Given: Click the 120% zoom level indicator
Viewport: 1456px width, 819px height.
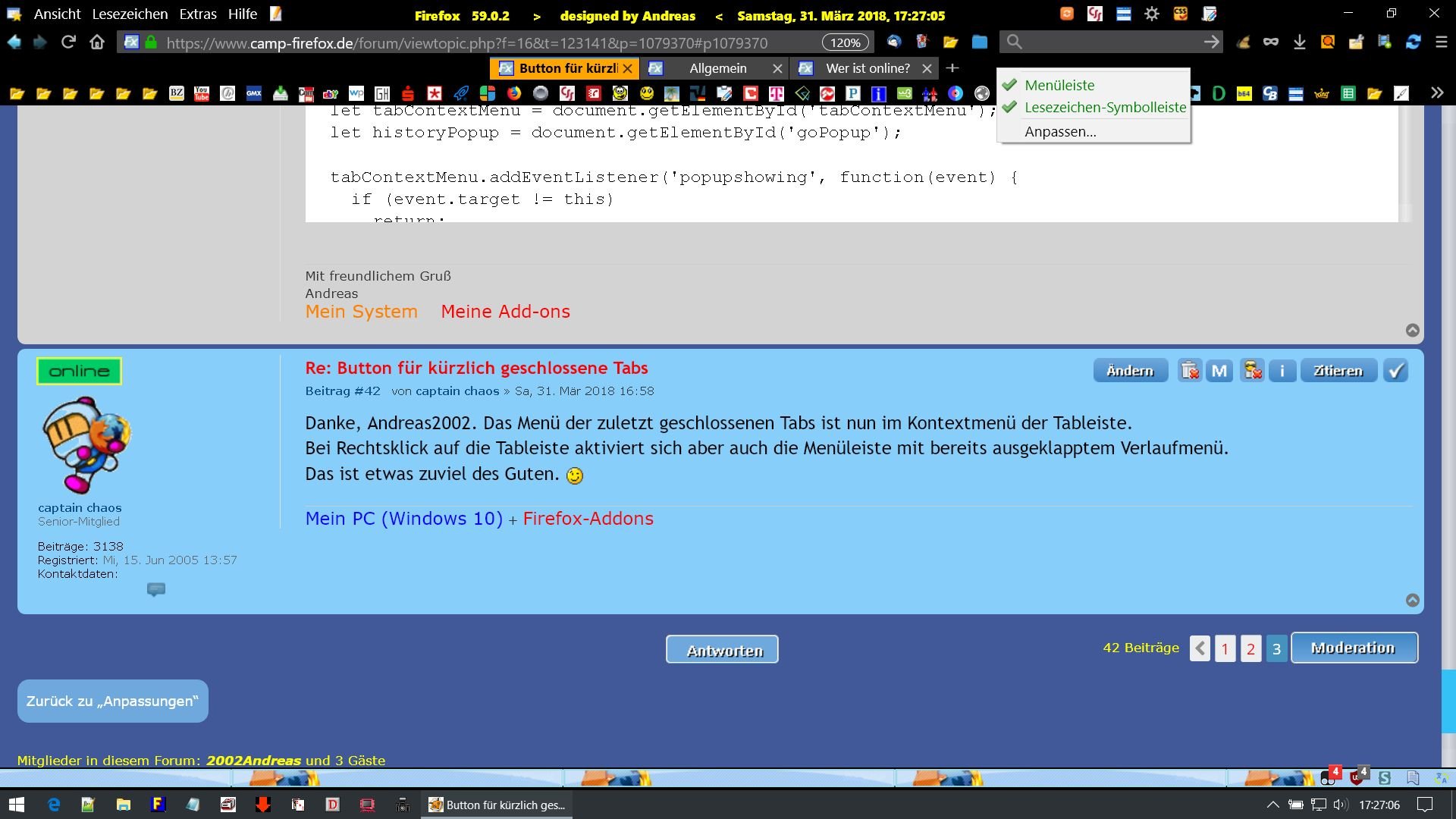Looking at the screenshot, I should tap(845, 42).
